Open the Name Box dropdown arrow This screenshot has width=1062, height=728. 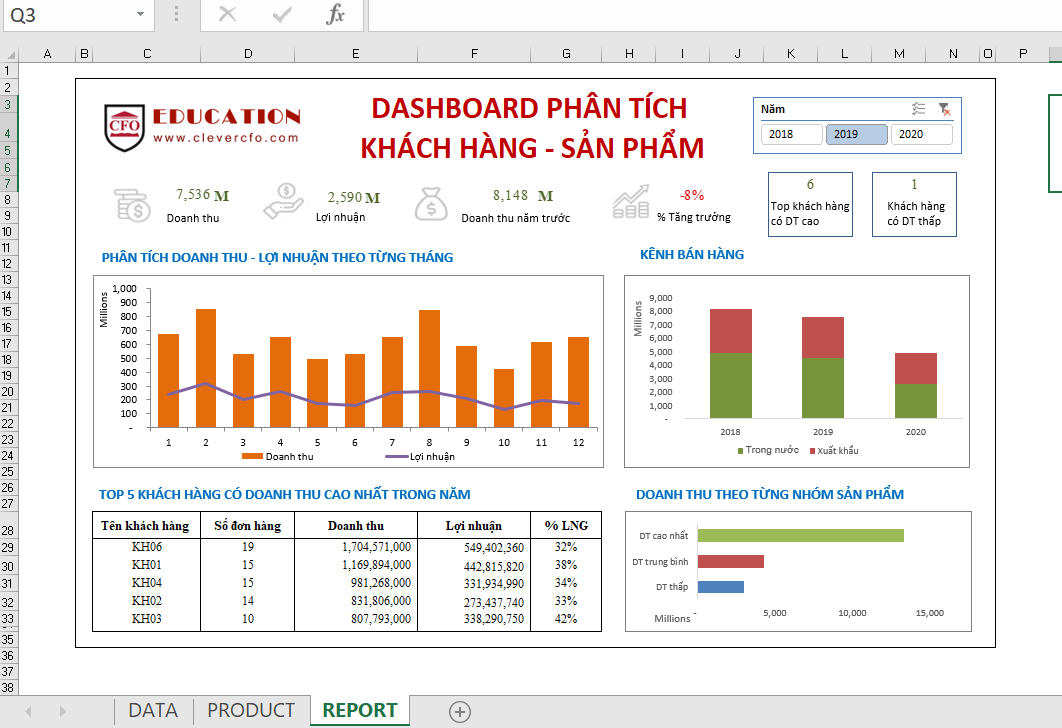pyautogui.click(x=139, y=15)
